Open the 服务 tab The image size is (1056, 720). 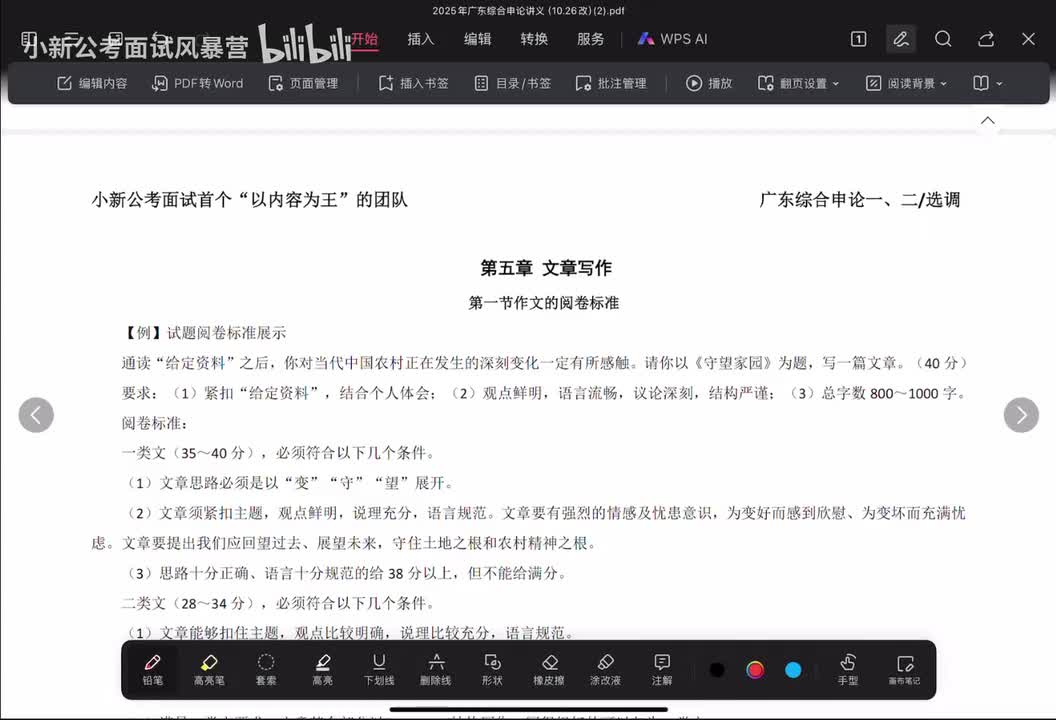(591, 39)
